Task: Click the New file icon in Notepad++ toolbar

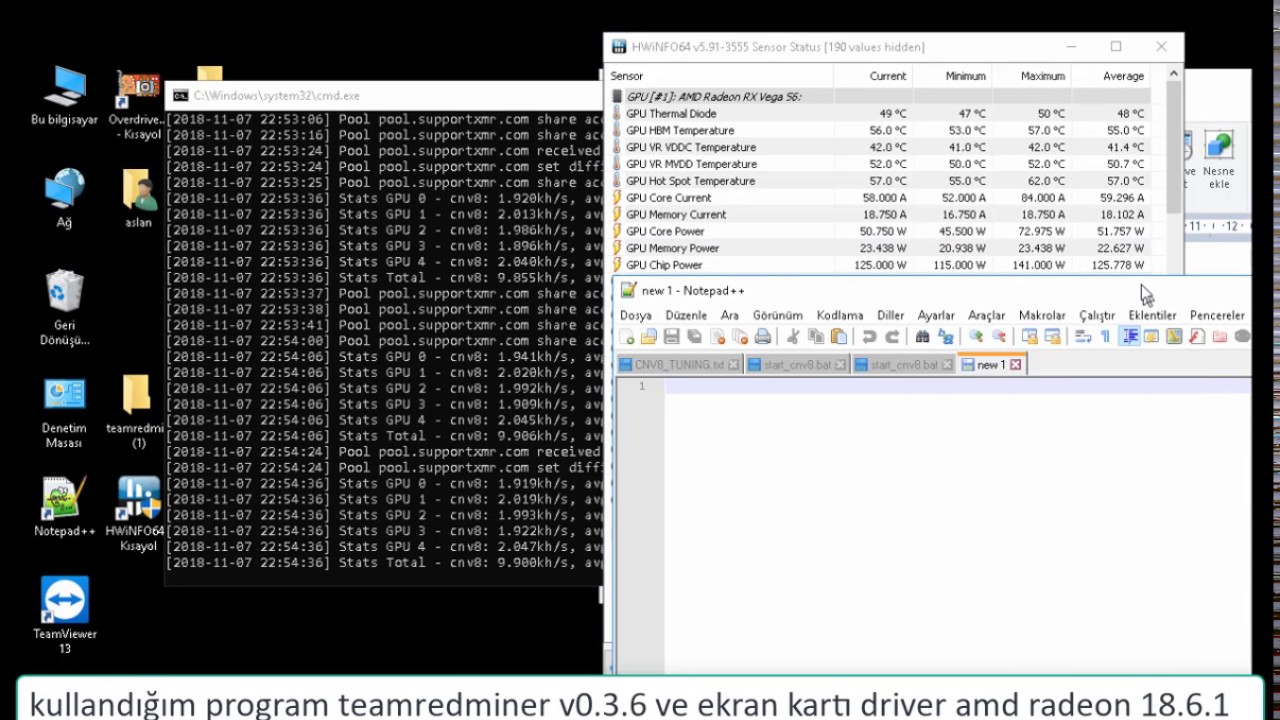Action: pos(626,337)
